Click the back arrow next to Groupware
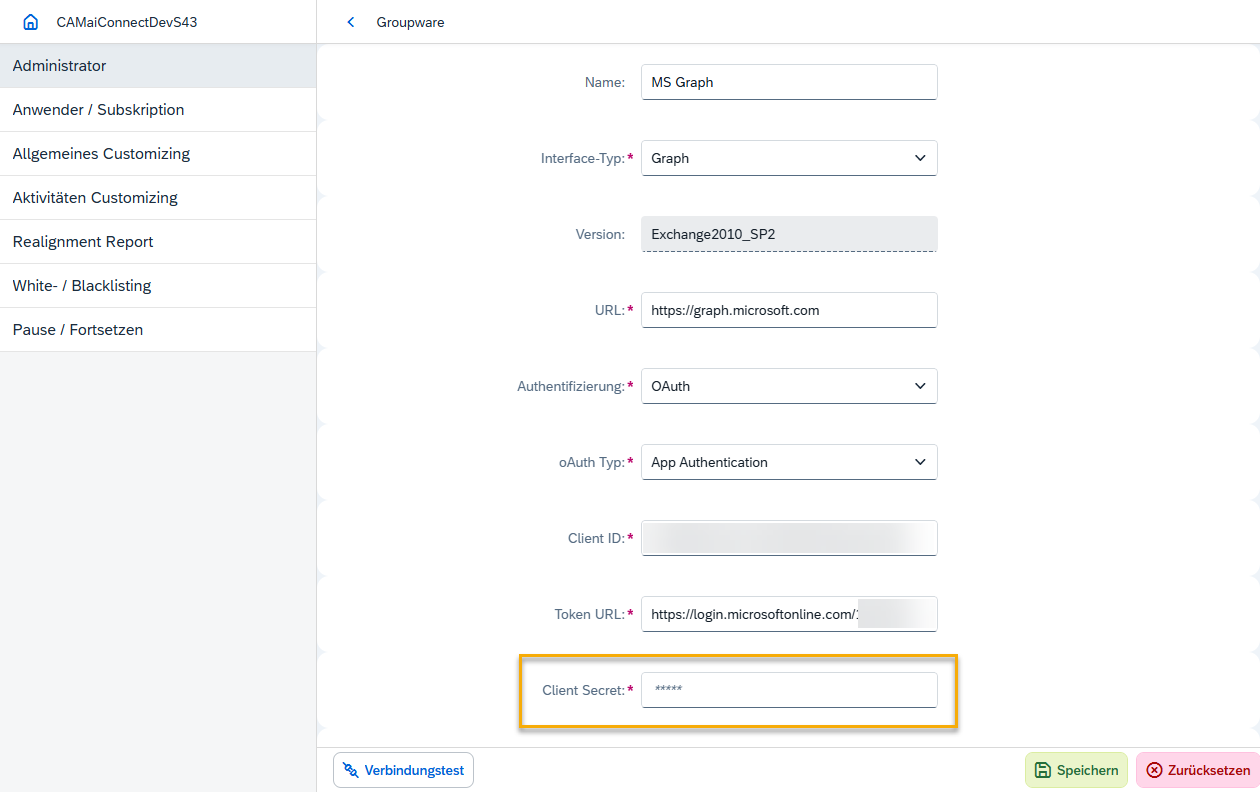 pyautogui.click(x=350, y=22)
